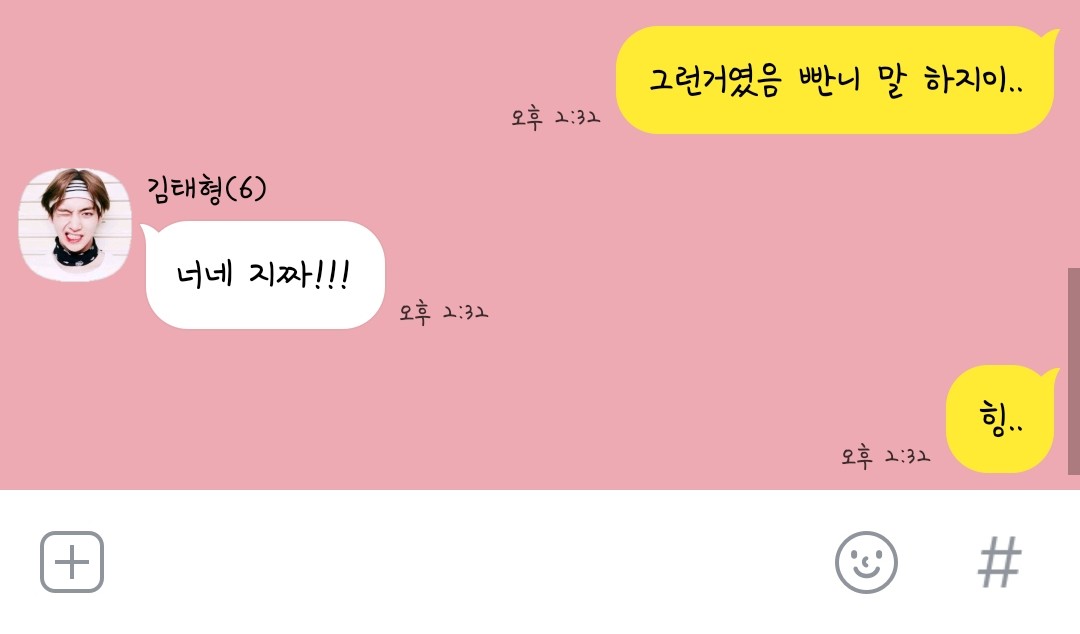Click timestamp beside the 너네 진짜!!! message
Screen dimensions: 1080x634
click(444, 312)
